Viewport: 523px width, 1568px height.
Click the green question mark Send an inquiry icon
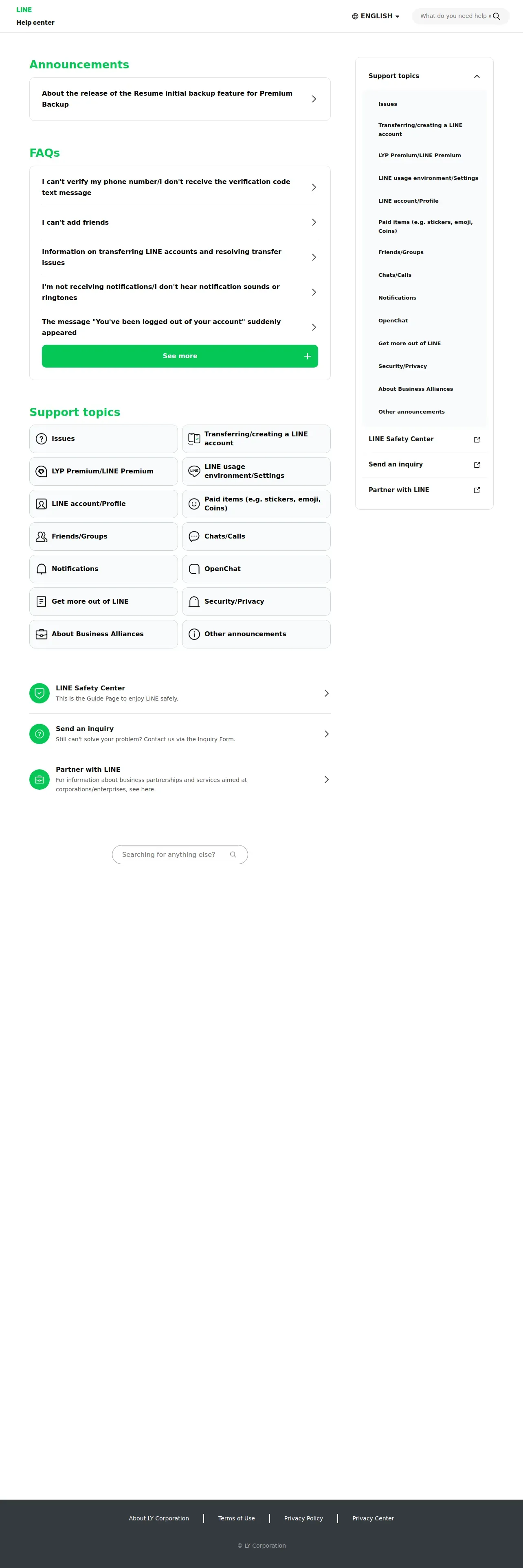[40, 734]
